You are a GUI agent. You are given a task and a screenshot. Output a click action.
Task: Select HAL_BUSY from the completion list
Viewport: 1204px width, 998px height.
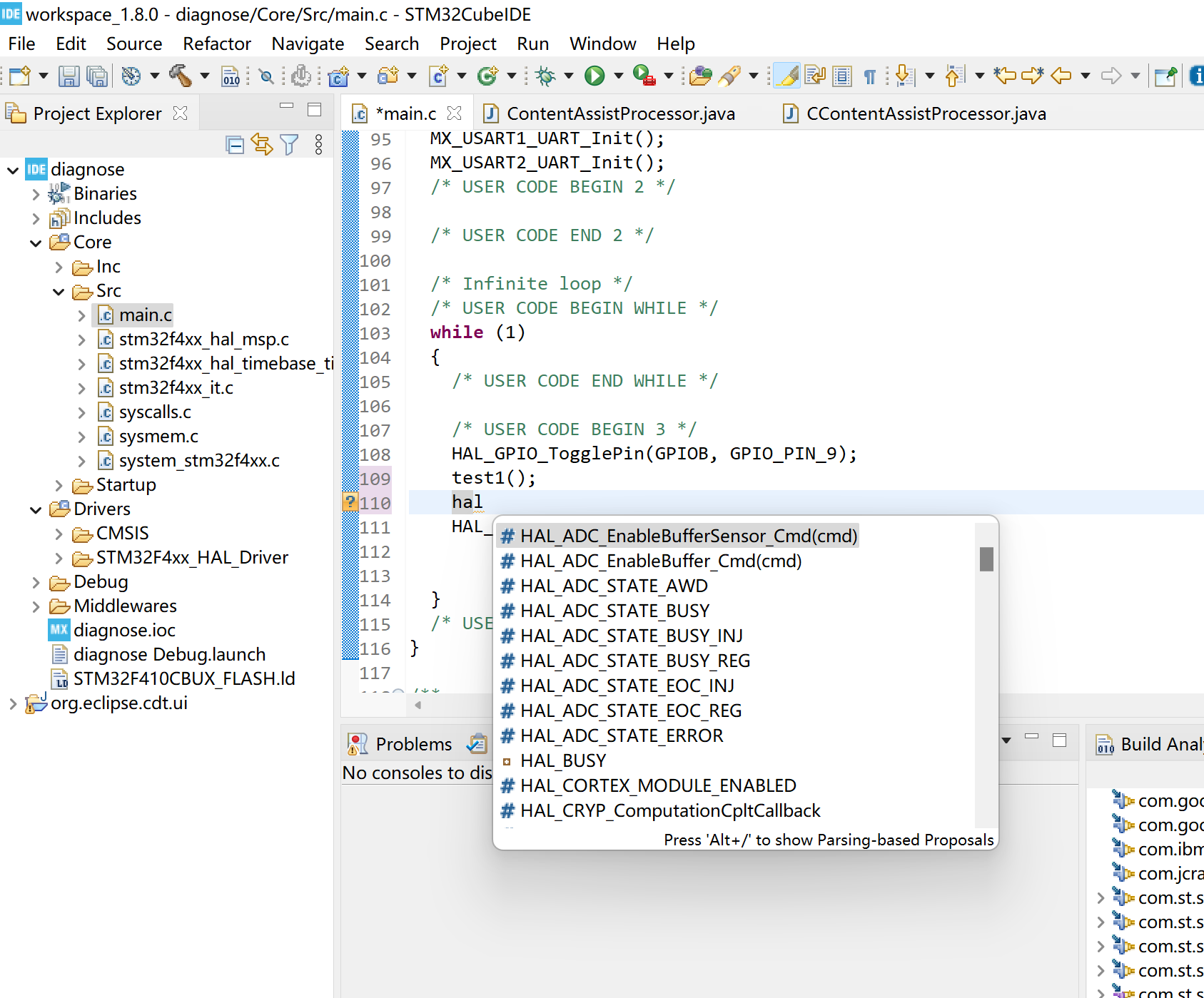tap(563, 760)
